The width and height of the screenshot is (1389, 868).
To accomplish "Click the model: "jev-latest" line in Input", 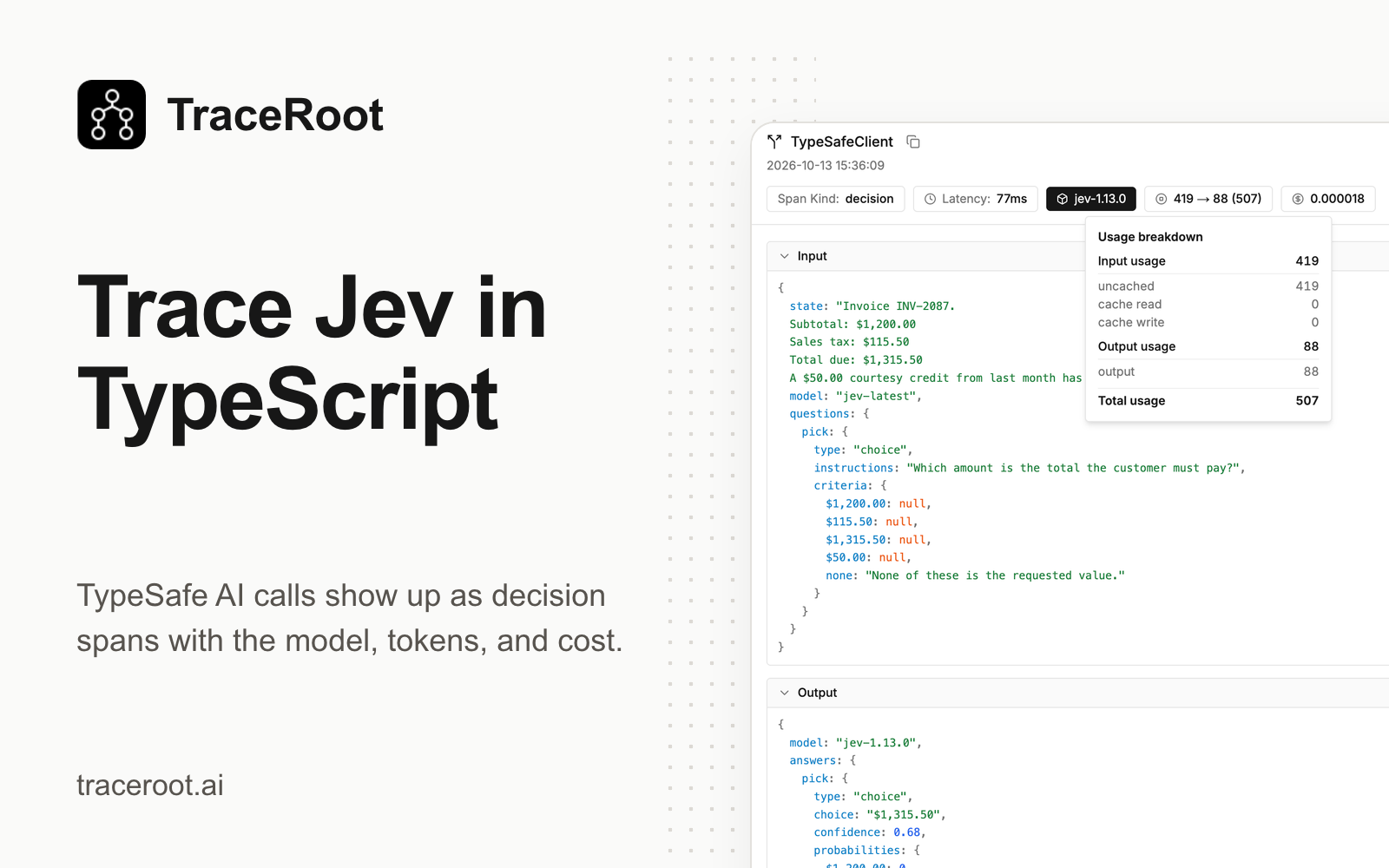I will coord(855,396).
